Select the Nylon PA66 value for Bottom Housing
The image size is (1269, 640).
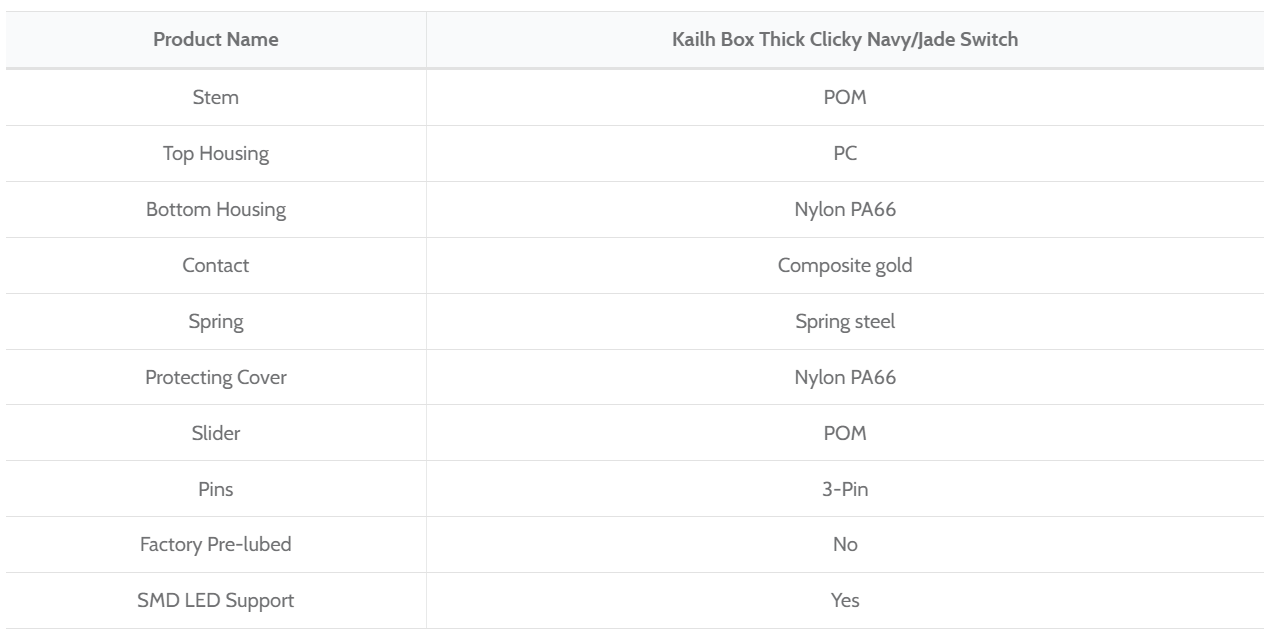click(845, 209)
